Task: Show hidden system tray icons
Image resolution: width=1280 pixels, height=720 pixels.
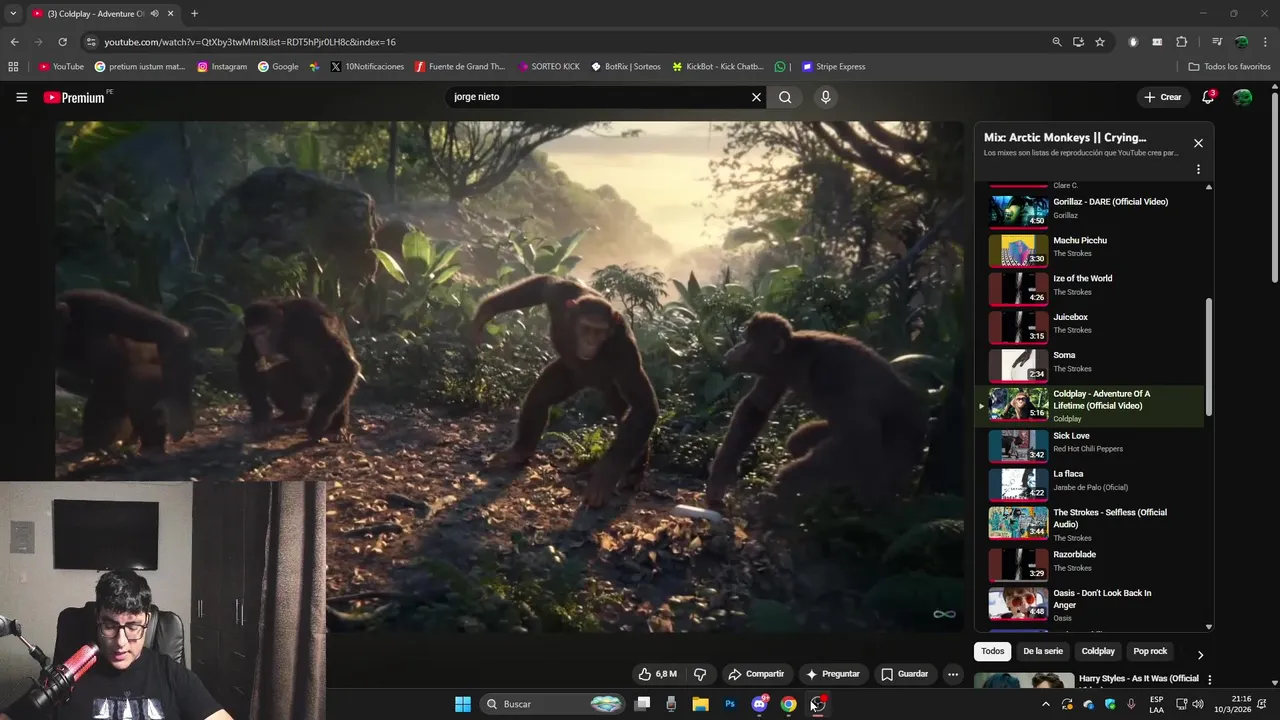Action: [1046, 704]
